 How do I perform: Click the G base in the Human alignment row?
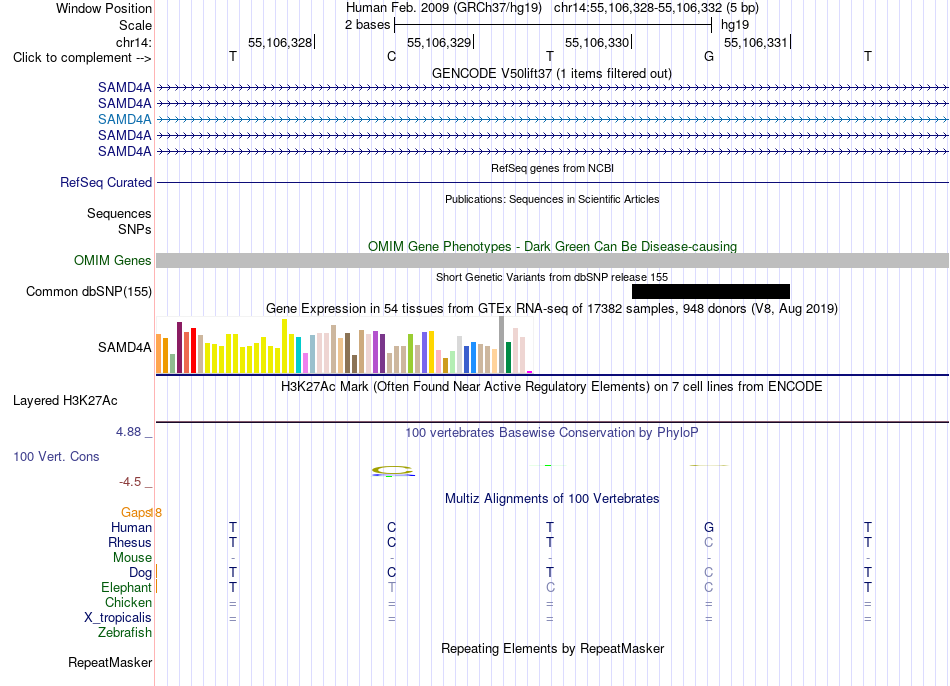coord(709,527)
